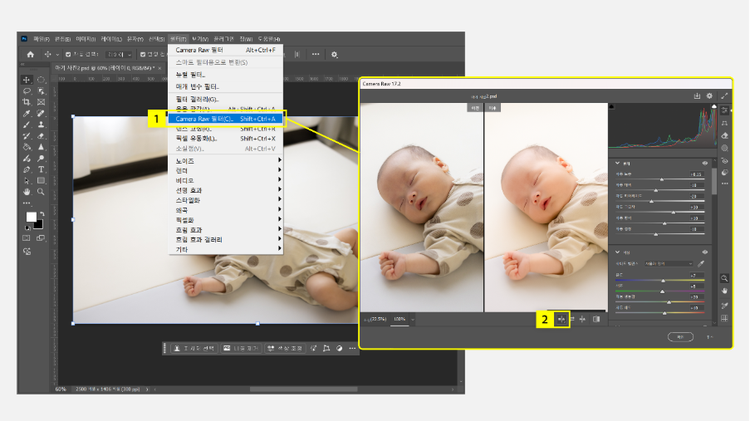Viewport: 750px width, 421px height.
Task: Open Camera Raw preferences gear icon
Action: coord(709,96)
